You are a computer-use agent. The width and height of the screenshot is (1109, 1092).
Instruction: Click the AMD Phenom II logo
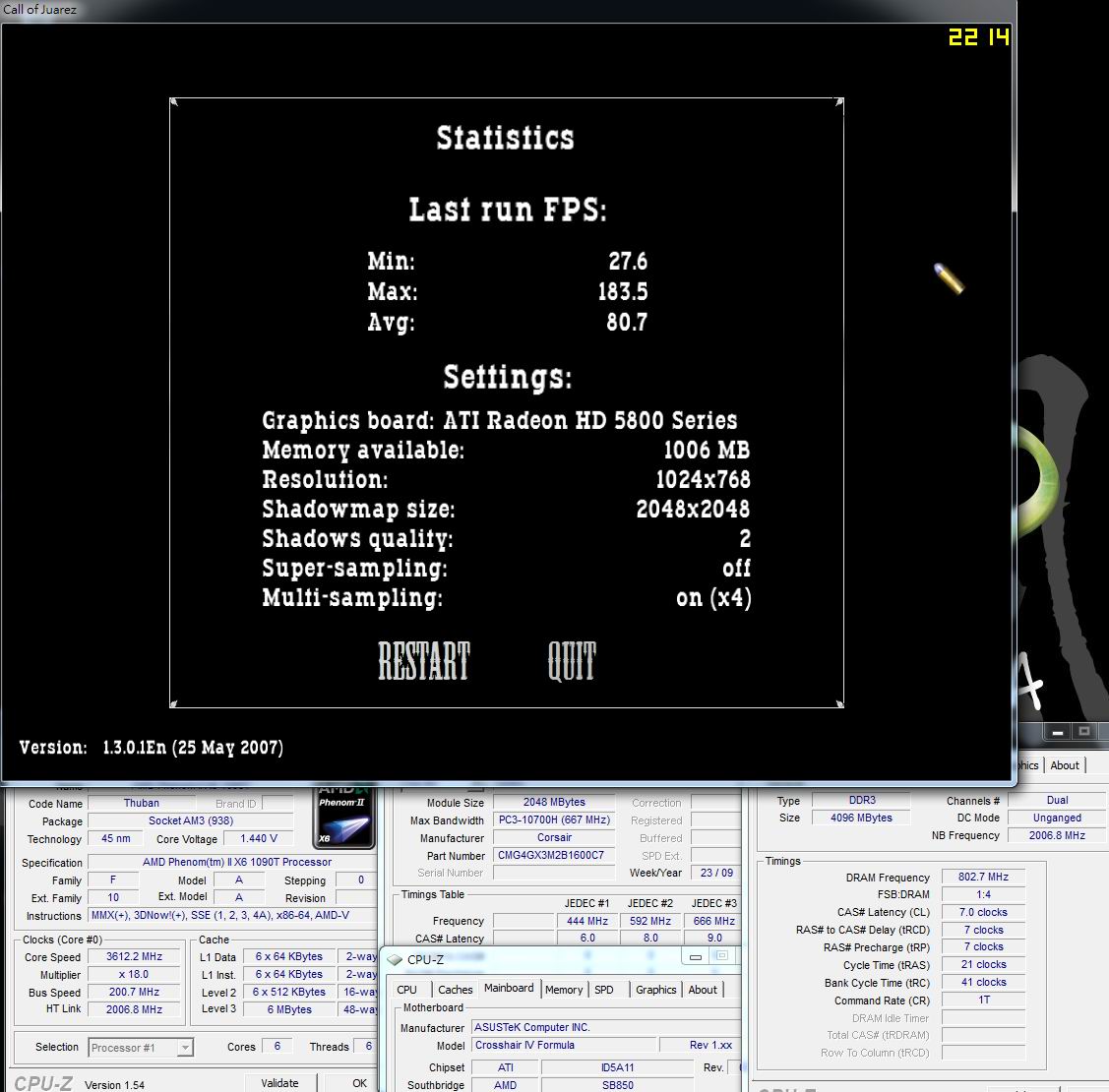tap(343, 819)
